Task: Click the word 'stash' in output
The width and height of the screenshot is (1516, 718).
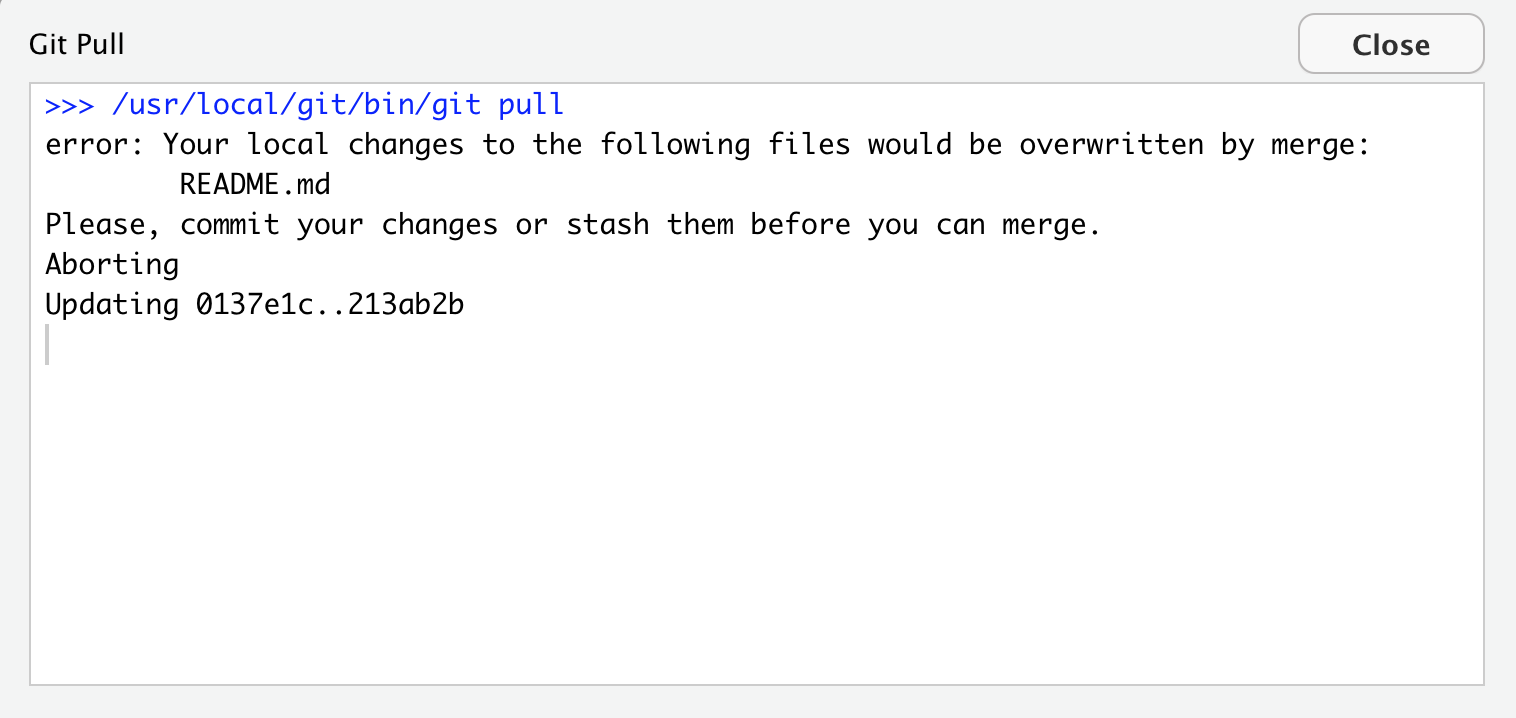Action: tap(607, 224)
